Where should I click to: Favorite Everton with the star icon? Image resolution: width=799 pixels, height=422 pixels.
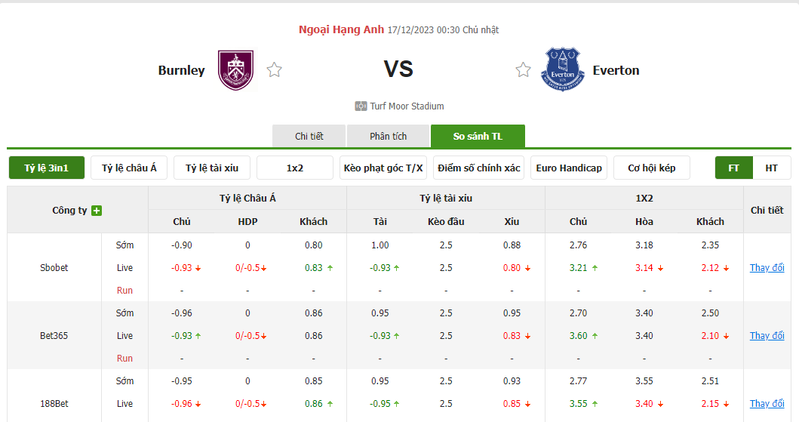pos(523,70)
